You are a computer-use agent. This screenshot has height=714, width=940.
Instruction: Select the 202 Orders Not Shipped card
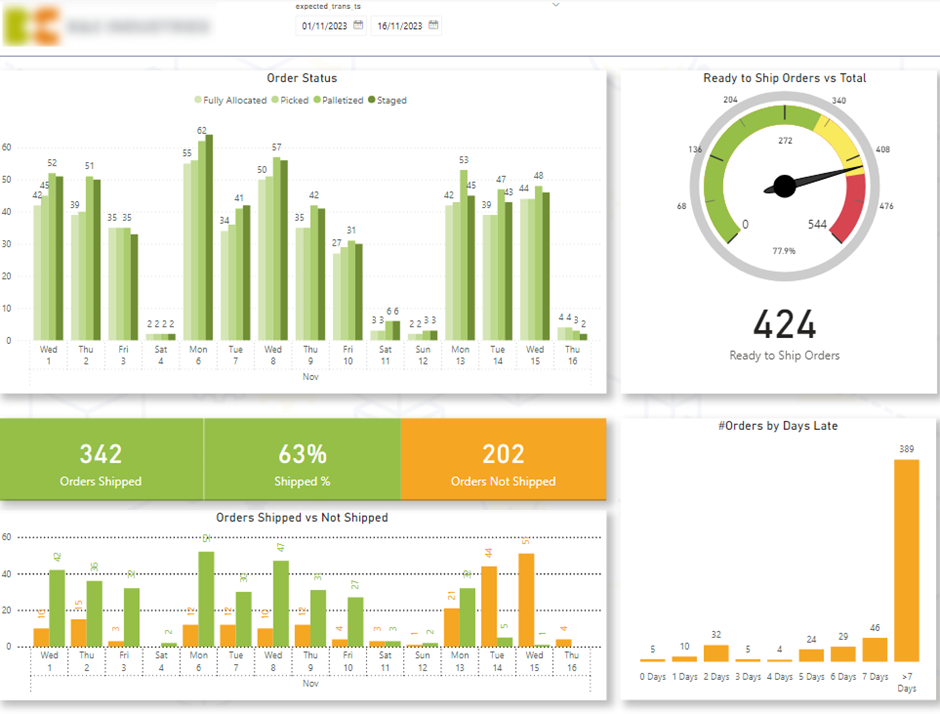503,463
